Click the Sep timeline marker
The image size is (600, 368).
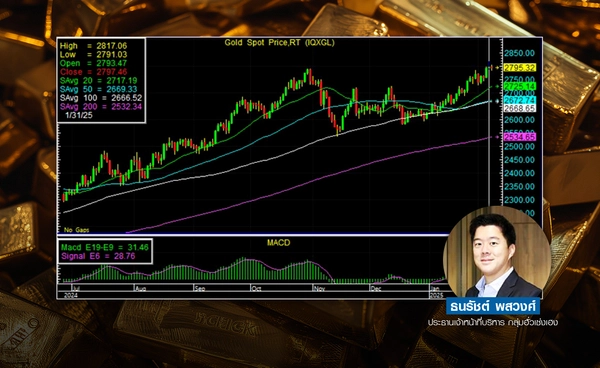pyautogui.click(x=200, y=289)
